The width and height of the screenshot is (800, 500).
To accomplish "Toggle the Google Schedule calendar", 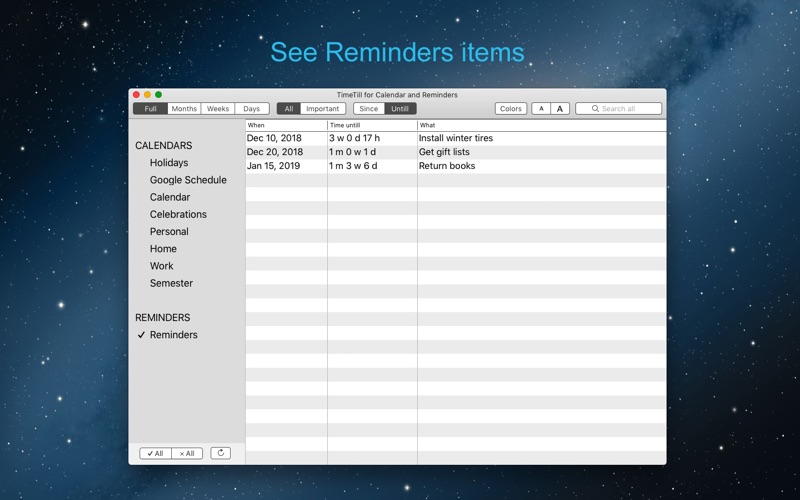I will (x=188, y=180).
